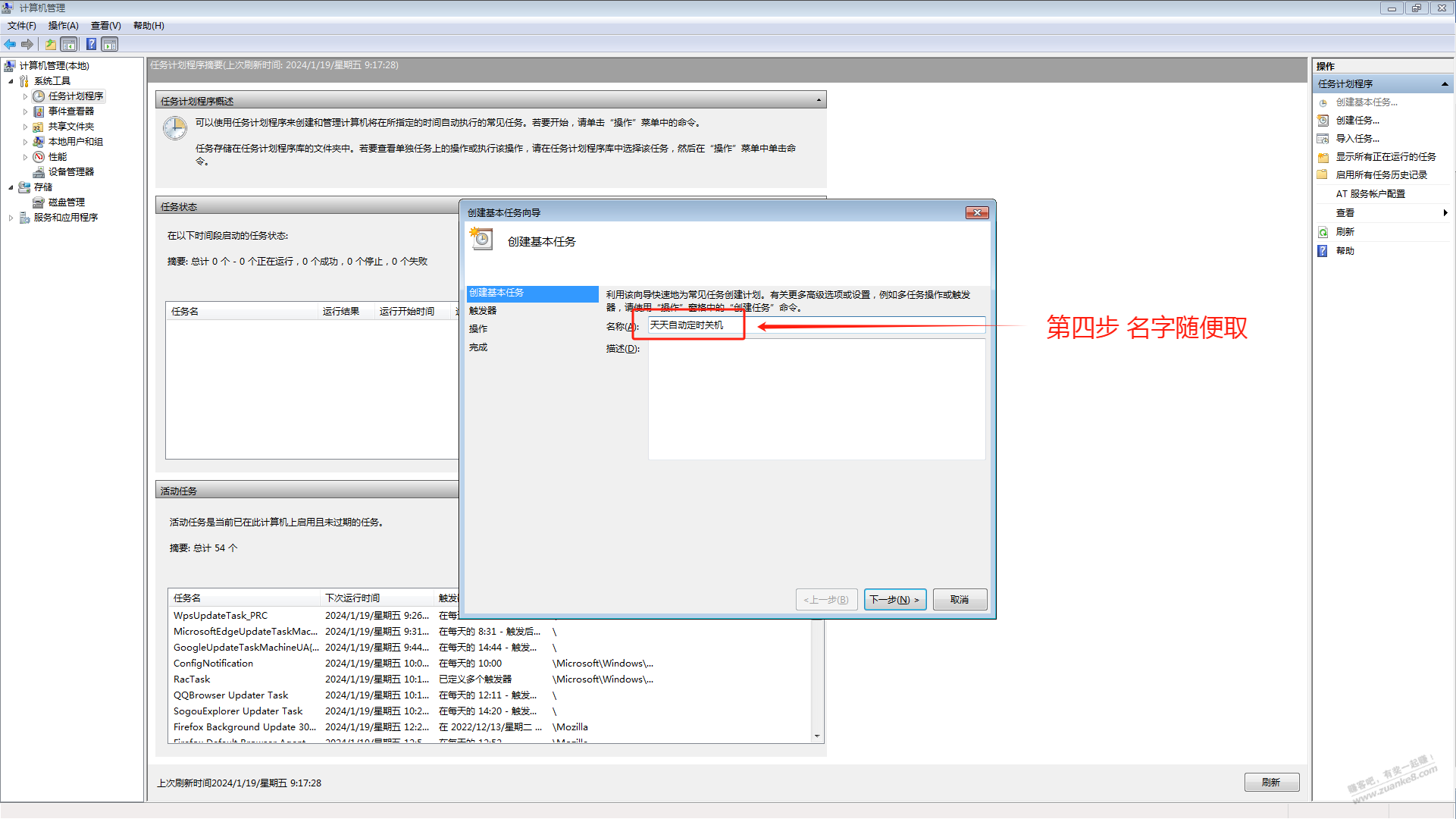Click the 计算机管理(本地) root icon
The width and height of the screenshot is (1456, 819).
(10, 66)
